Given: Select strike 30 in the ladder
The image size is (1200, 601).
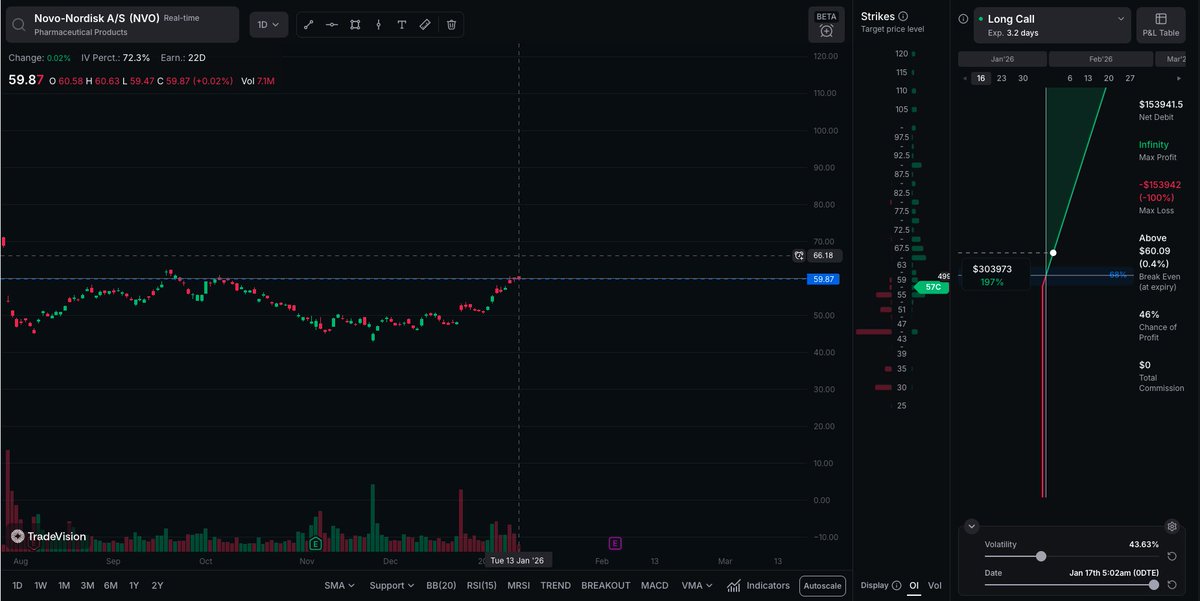Looking at the screenshot, I should (x=901, y=387).
